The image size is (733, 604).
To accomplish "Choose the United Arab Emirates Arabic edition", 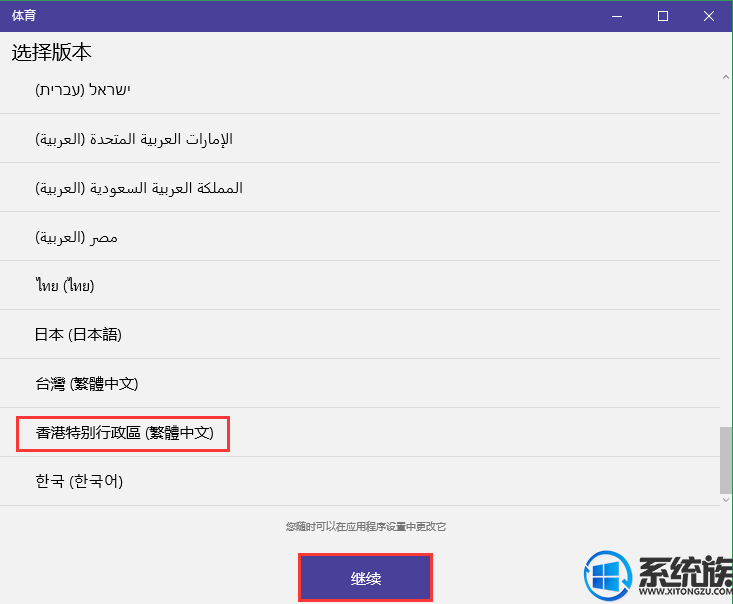I will tap(360, 138).
